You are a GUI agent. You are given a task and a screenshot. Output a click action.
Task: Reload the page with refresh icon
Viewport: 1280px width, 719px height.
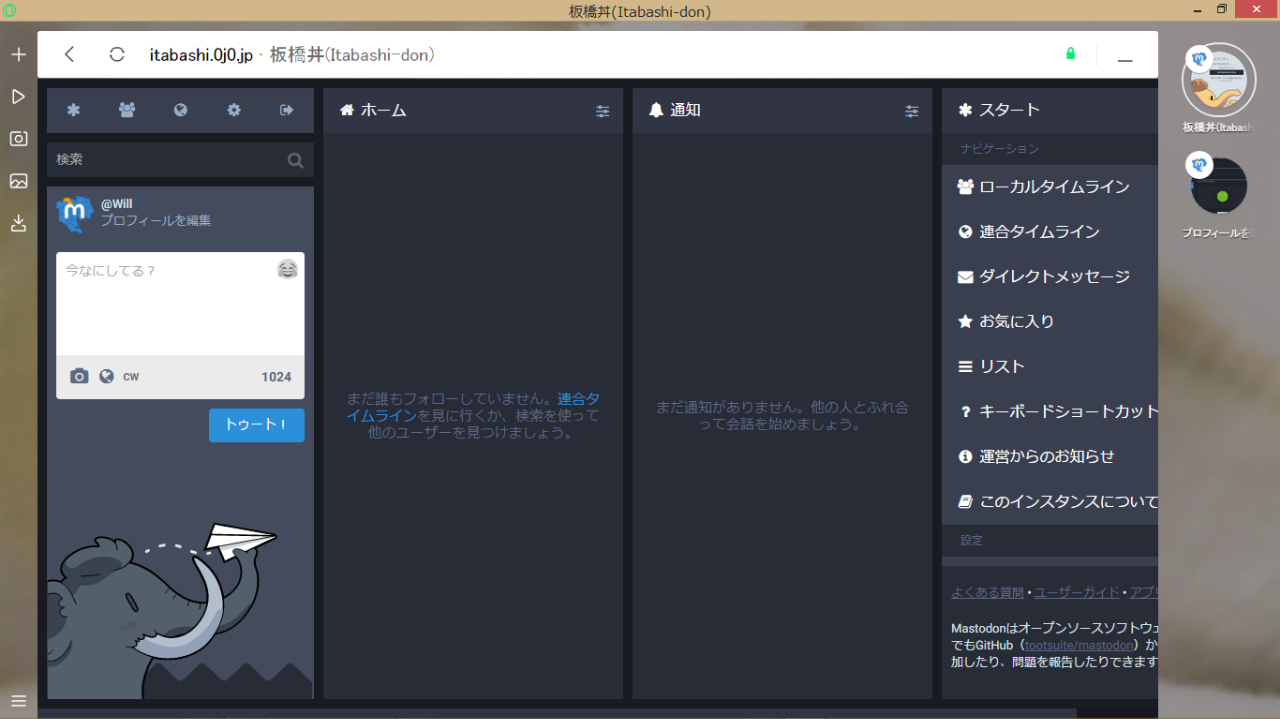[117, 55]
